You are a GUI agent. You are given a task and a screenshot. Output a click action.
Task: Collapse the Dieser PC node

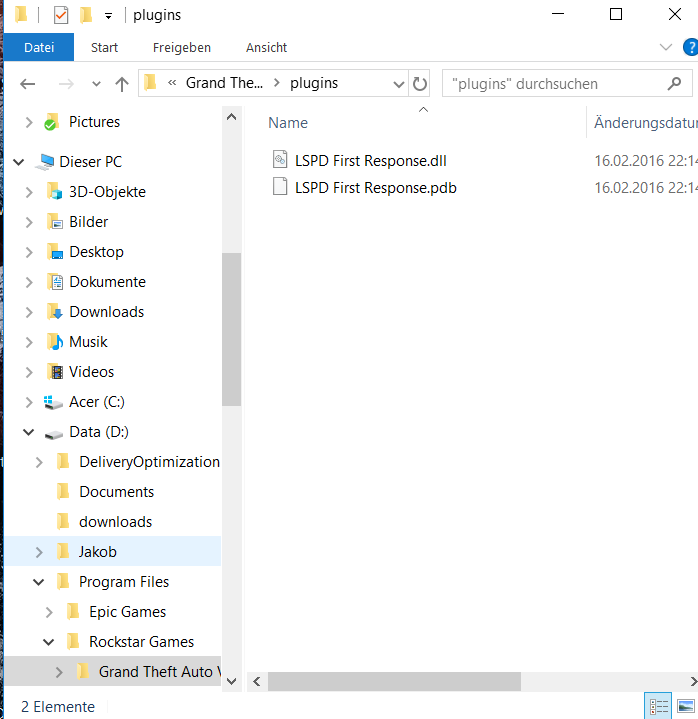(x=19, y=162)
